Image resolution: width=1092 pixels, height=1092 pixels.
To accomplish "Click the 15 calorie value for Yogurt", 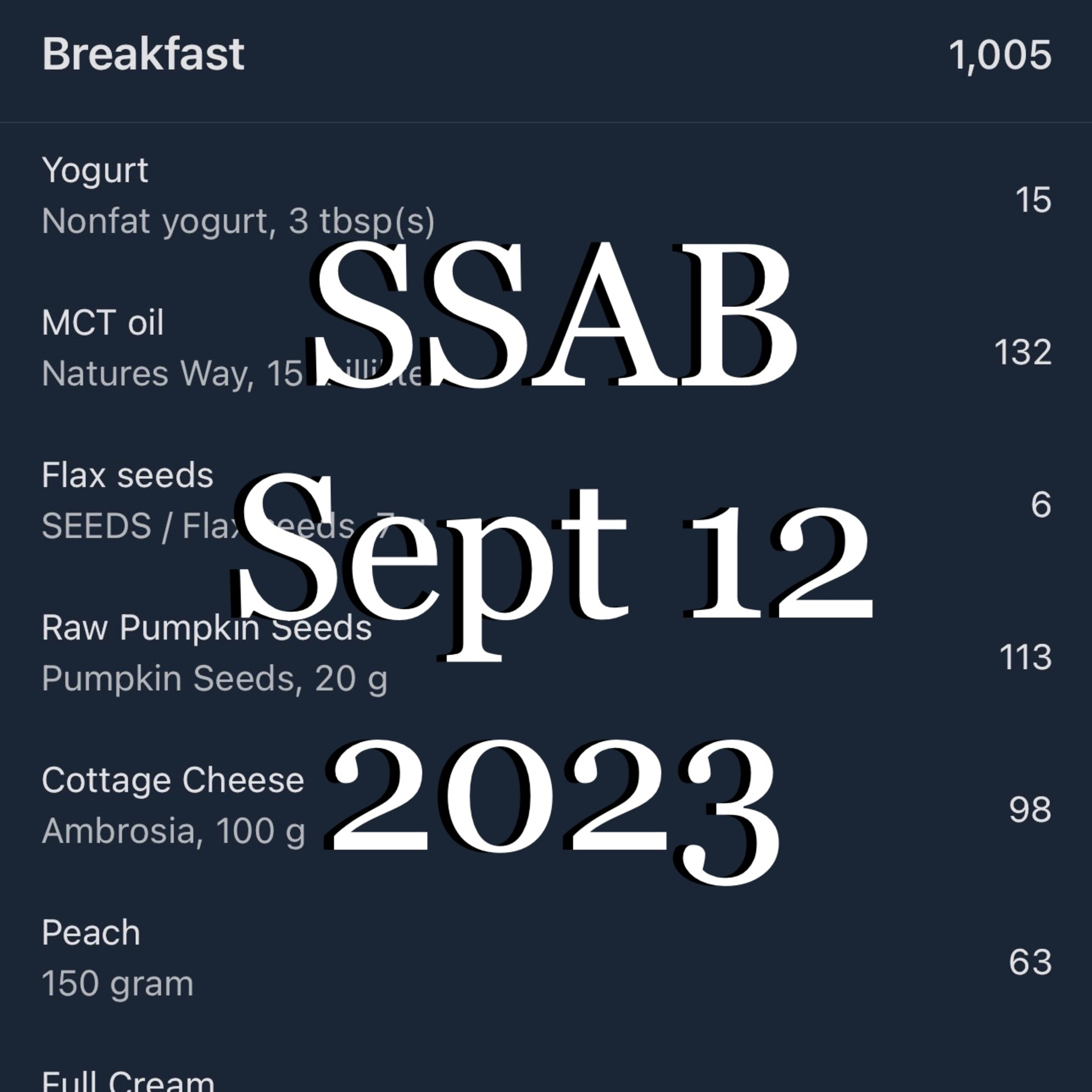I will [1033, 200].
